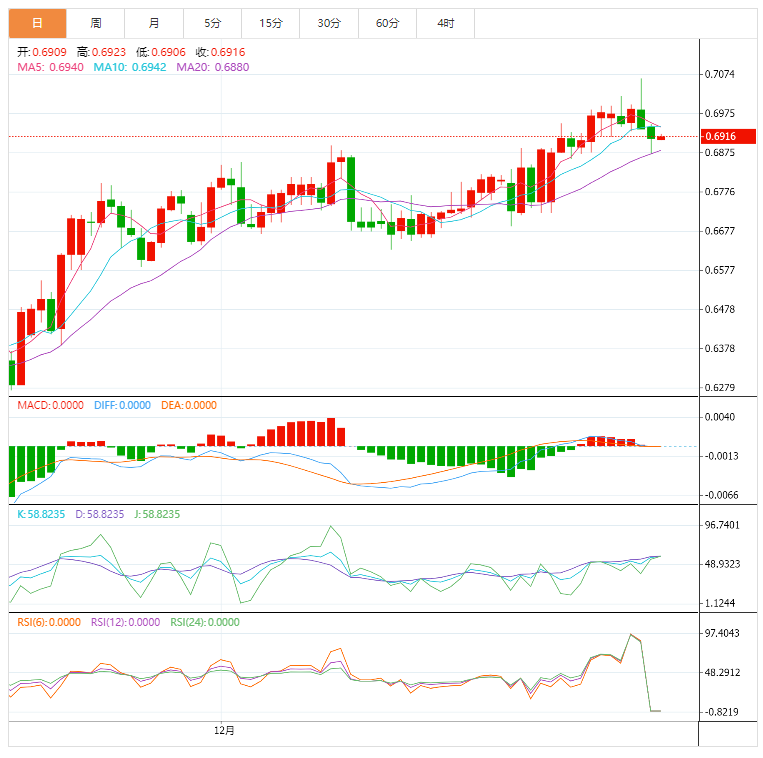
Task: Select the RSI(6) indicator label
Action: coord(49,621)
